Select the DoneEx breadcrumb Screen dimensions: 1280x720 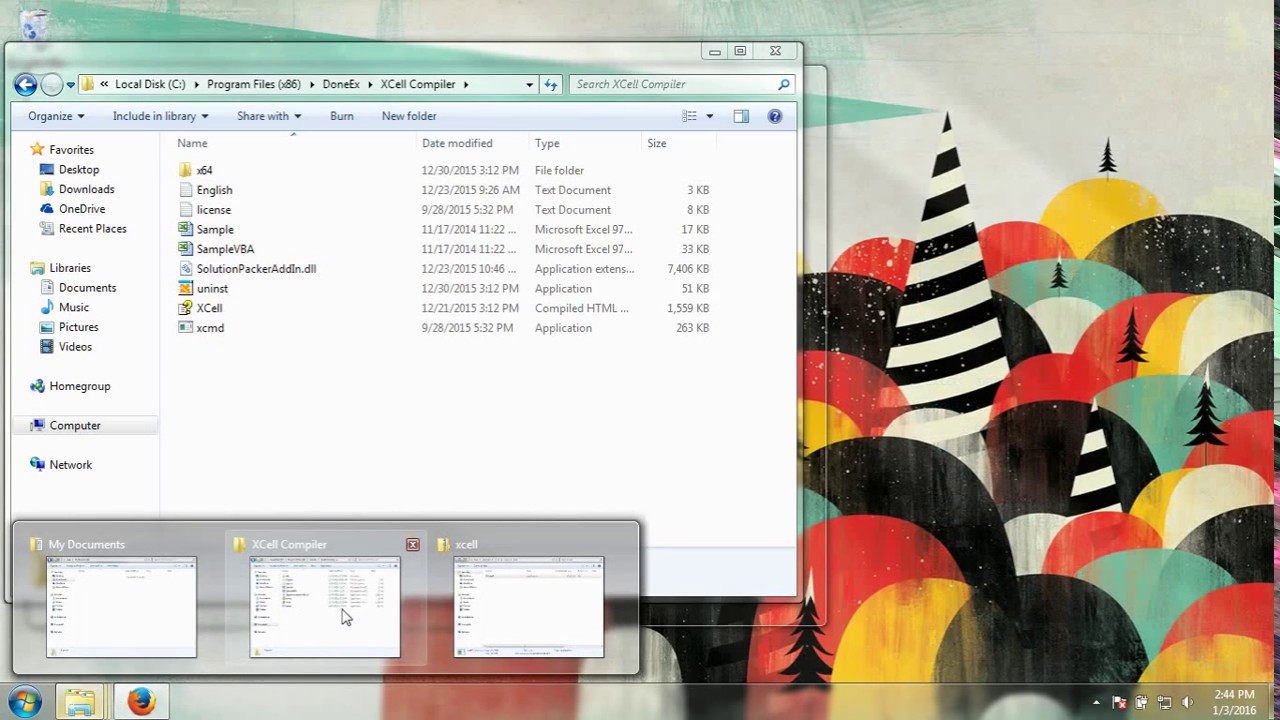(x=341, y=85)
